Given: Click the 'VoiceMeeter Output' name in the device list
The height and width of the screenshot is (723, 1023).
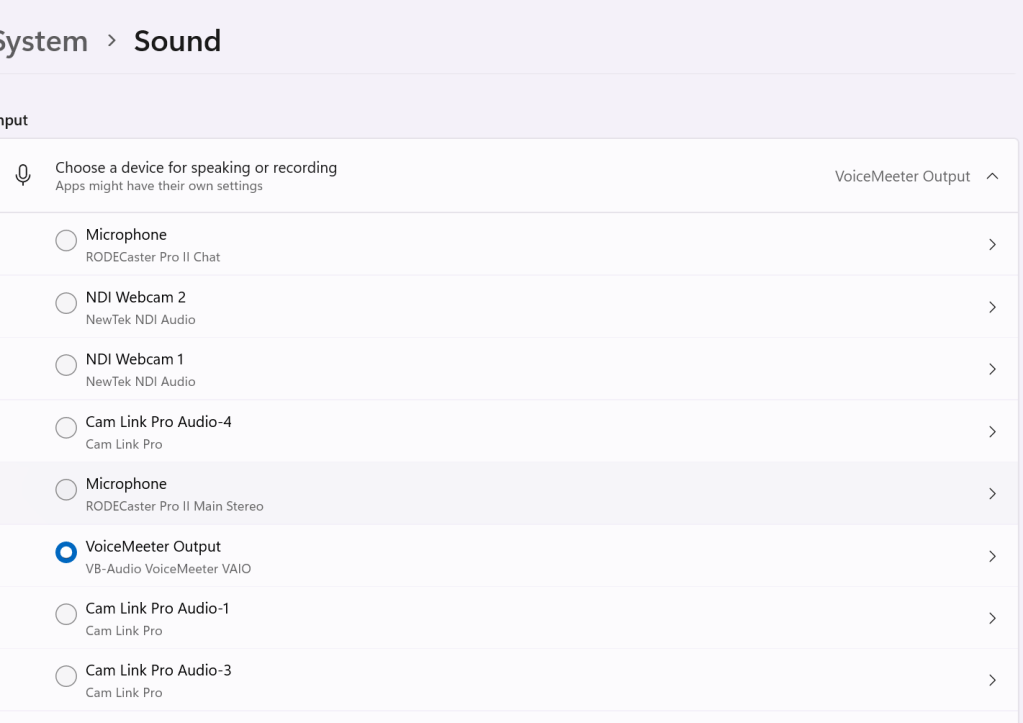Looking at the screenshot, I should (153, 547).
